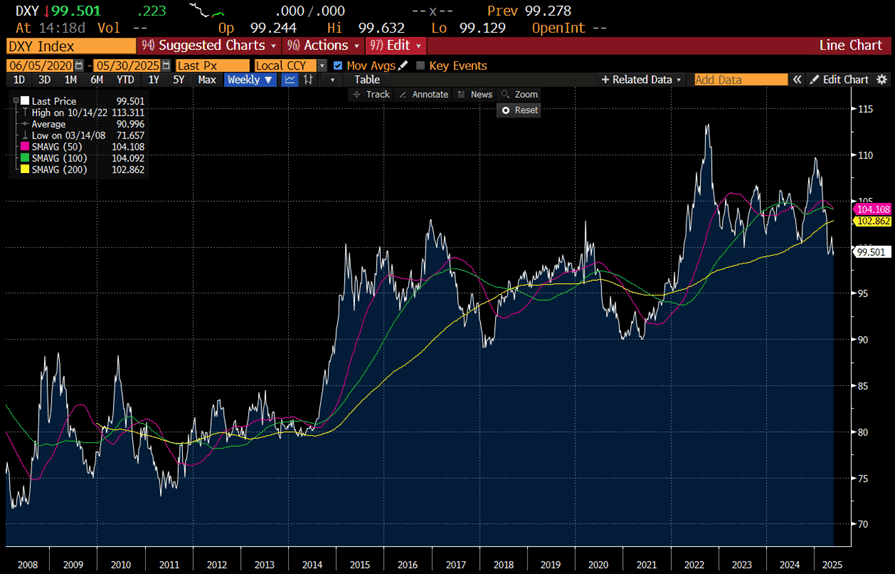
Task: Open the end date calendar picker
Action: pos(160,65)
